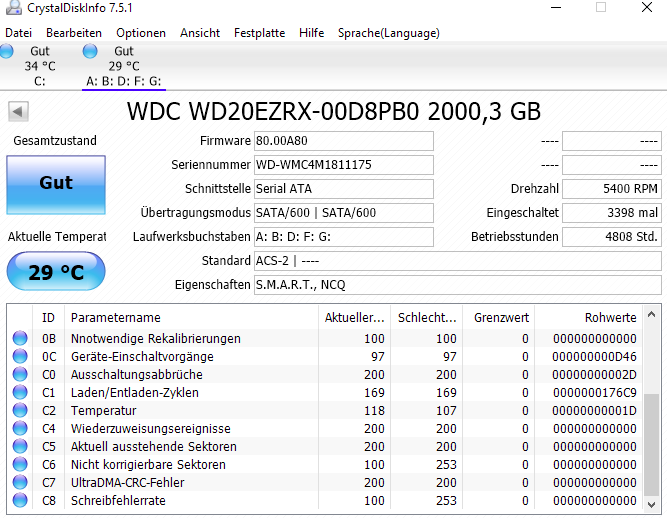667x518 pixels.
Task: Select the Temperatur parameter name
Action: tap(103, 410)
